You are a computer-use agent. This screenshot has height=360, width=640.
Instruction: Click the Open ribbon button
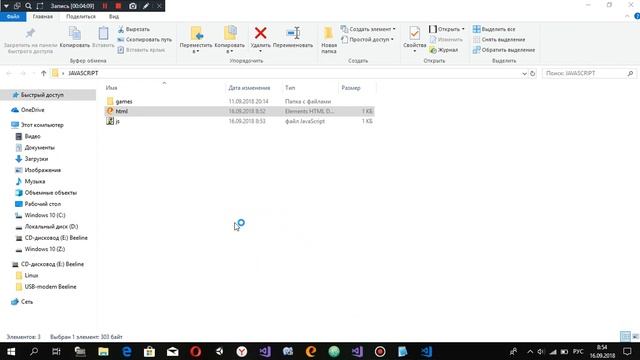tap(447, 29)
